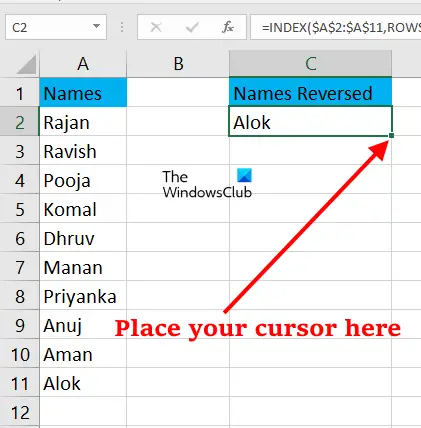Select the cell containing 'Priyanka'
The height and width of the screenshot is (428, 421).
pyautogui.click(x=83, y=295)
